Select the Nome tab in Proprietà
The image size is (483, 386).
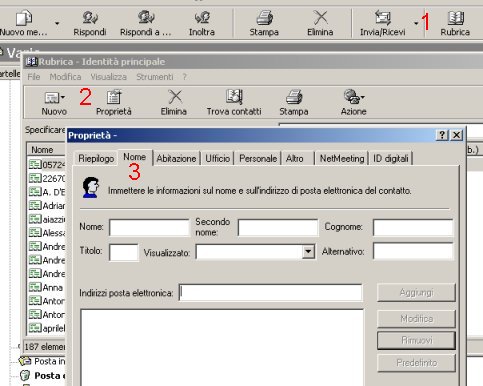point(135,157)
